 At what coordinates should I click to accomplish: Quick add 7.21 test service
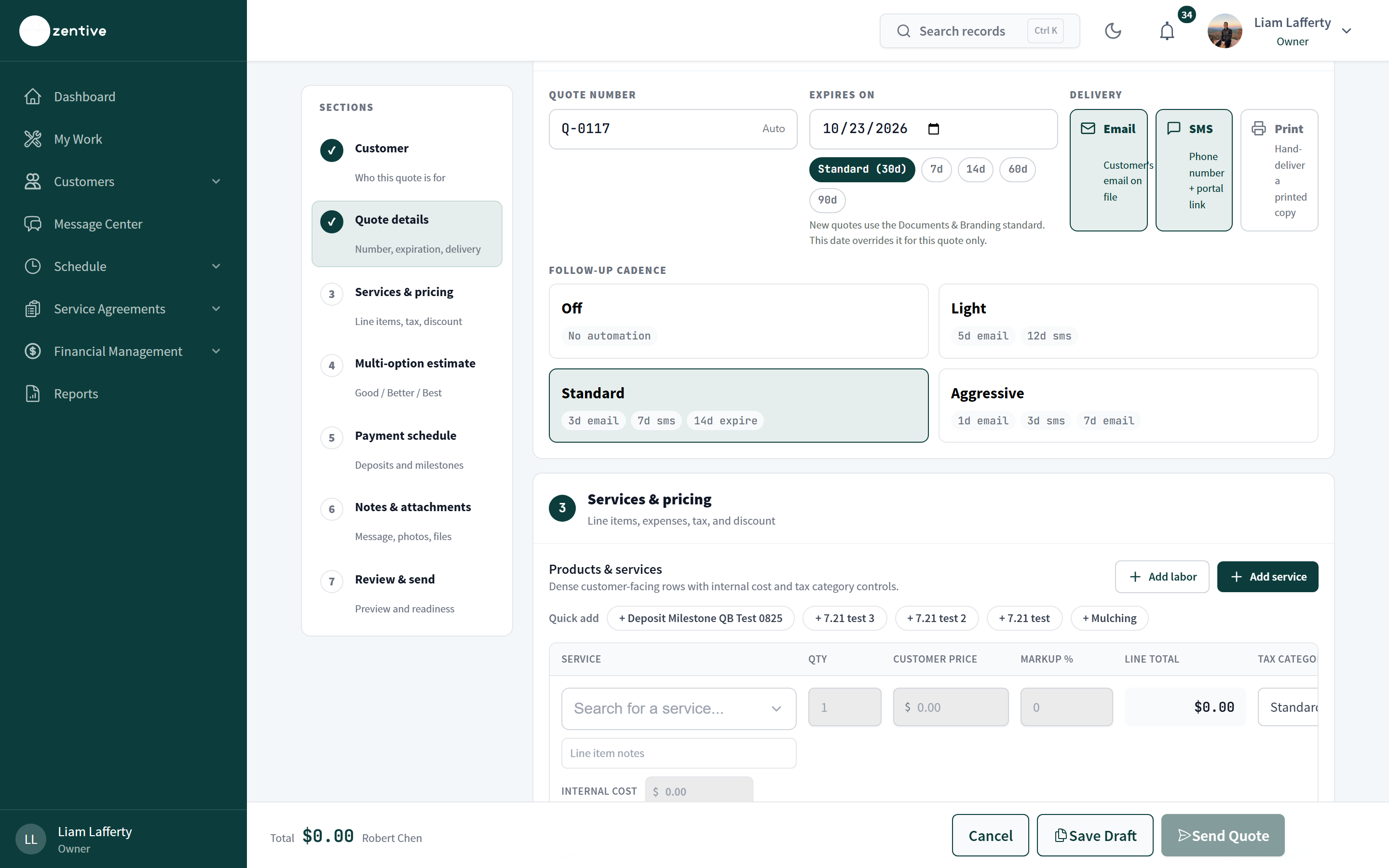click(1024, 618)
